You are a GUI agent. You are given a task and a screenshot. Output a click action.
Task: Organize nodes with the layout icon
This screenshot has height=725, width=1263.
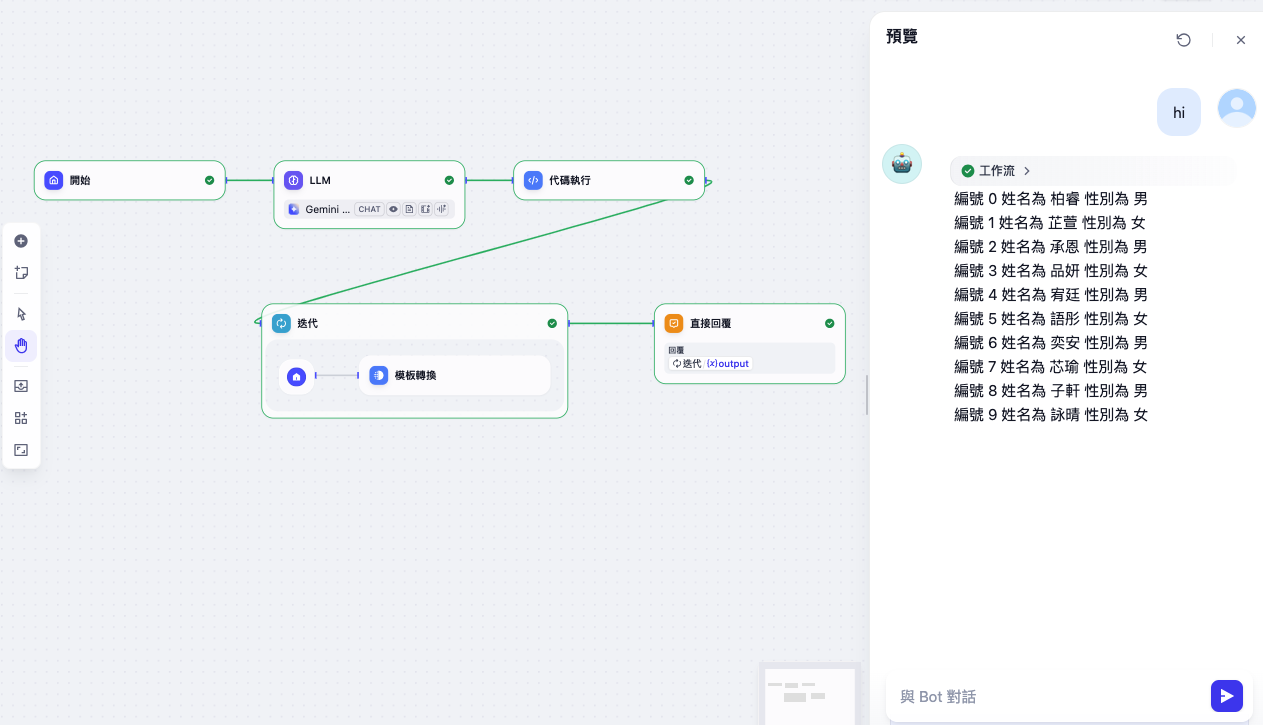click(21, 418)
